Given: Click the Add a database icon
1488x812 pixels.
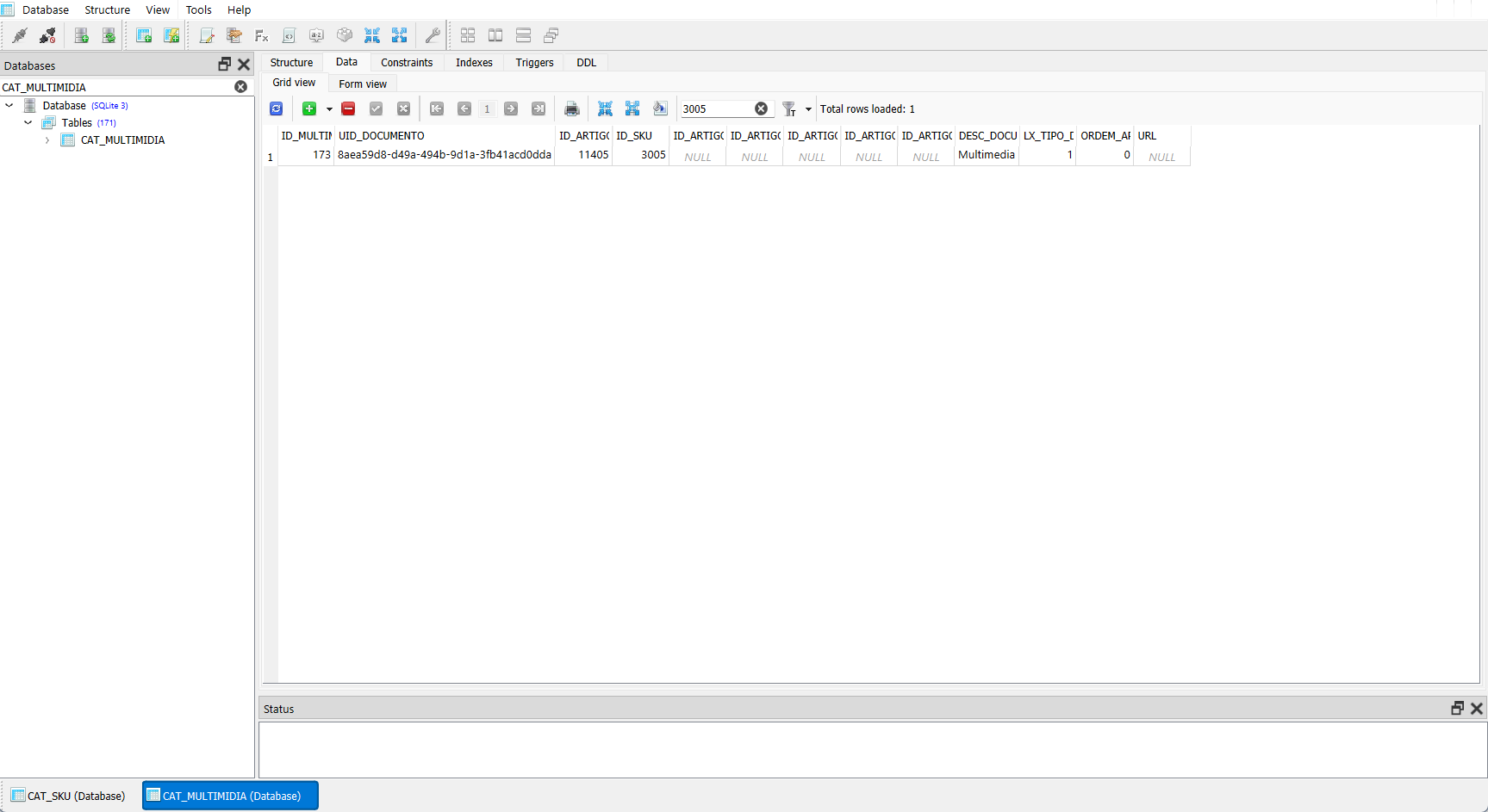Looking at the screenshot, I should (x=82, y=35).
